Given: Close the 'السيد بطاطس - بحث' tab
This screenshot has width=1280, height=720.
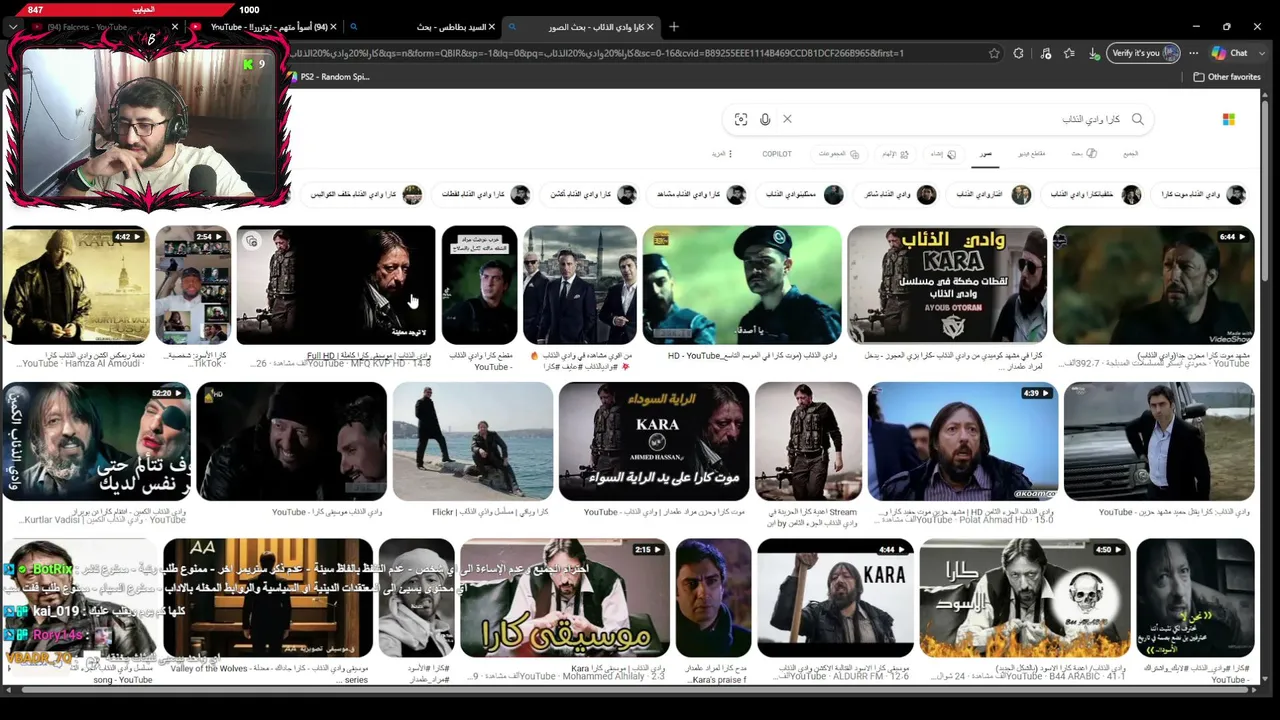Looking at the screenshot, I should (491, 27).
